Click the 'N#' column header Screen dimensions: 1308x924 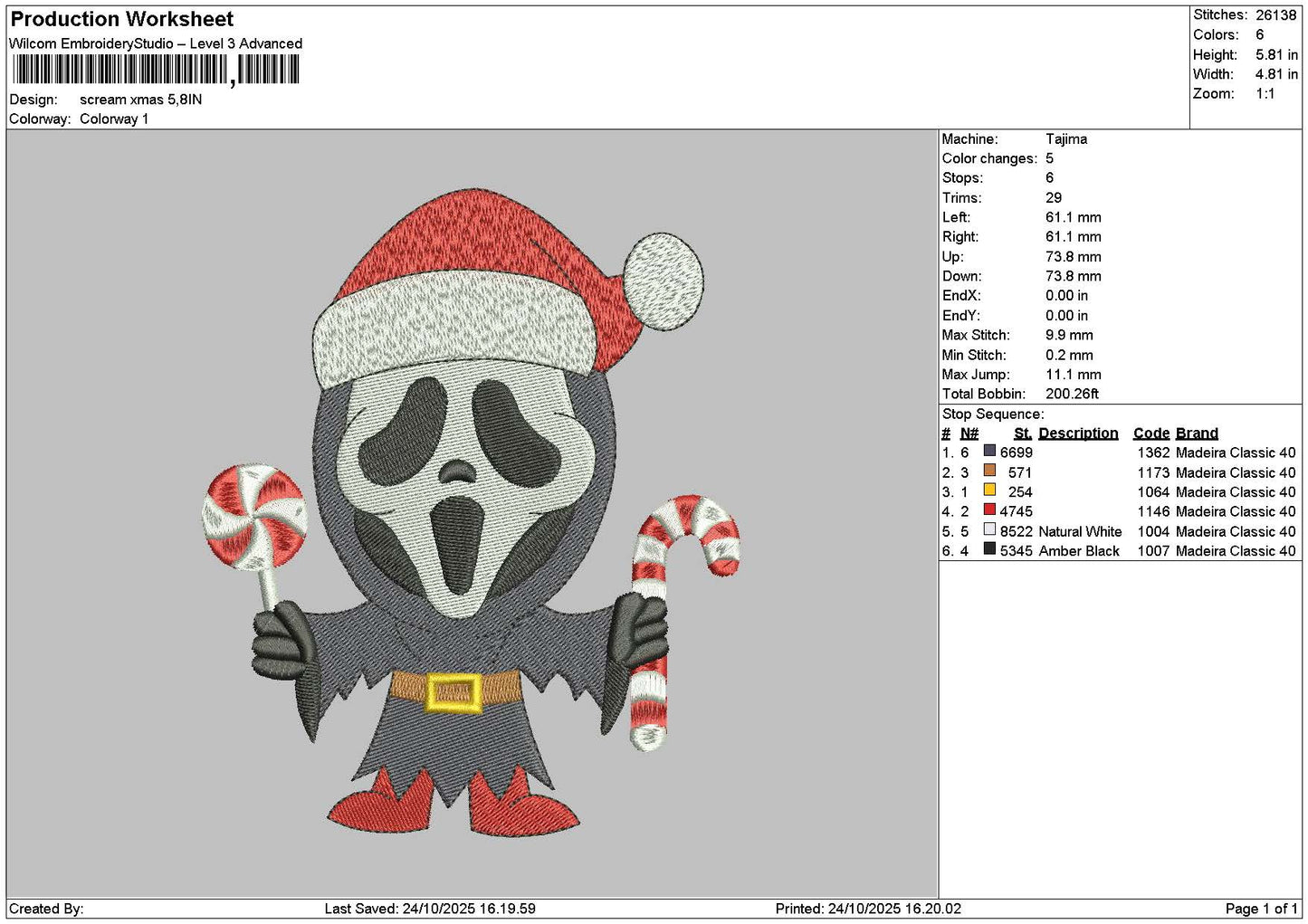(969, 433)
